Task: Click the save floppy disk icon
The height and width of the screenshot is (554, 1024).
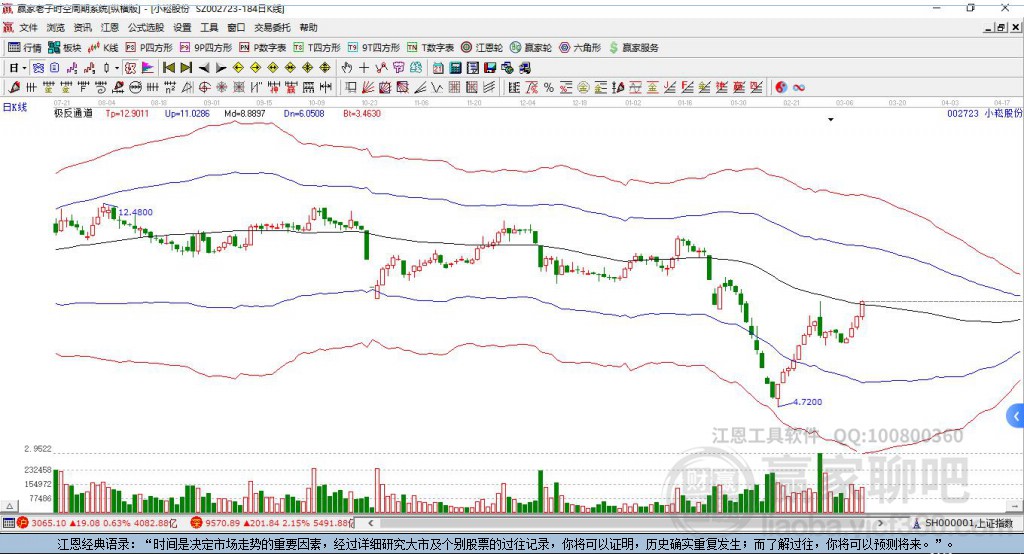Action: [490, 68]
